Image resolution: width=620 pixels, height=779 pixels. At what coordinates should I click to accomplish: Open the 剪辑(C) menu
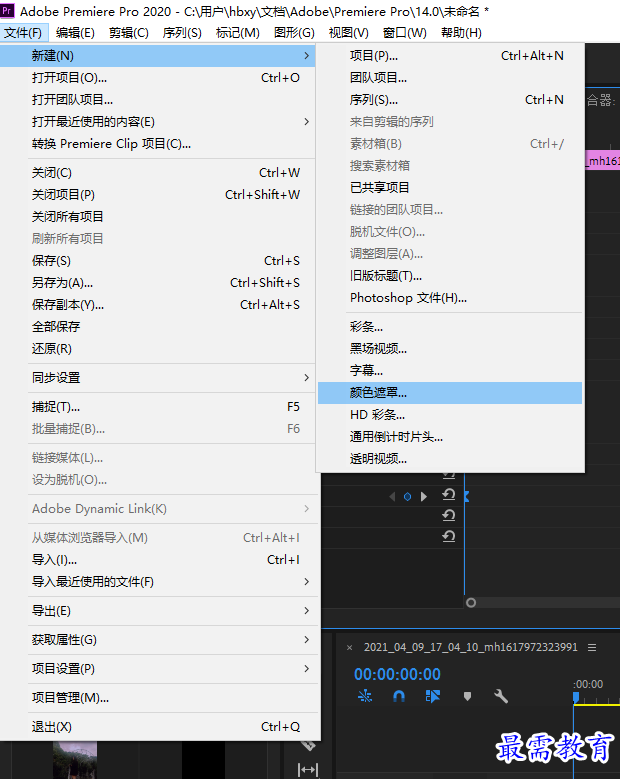coord(129,33)
